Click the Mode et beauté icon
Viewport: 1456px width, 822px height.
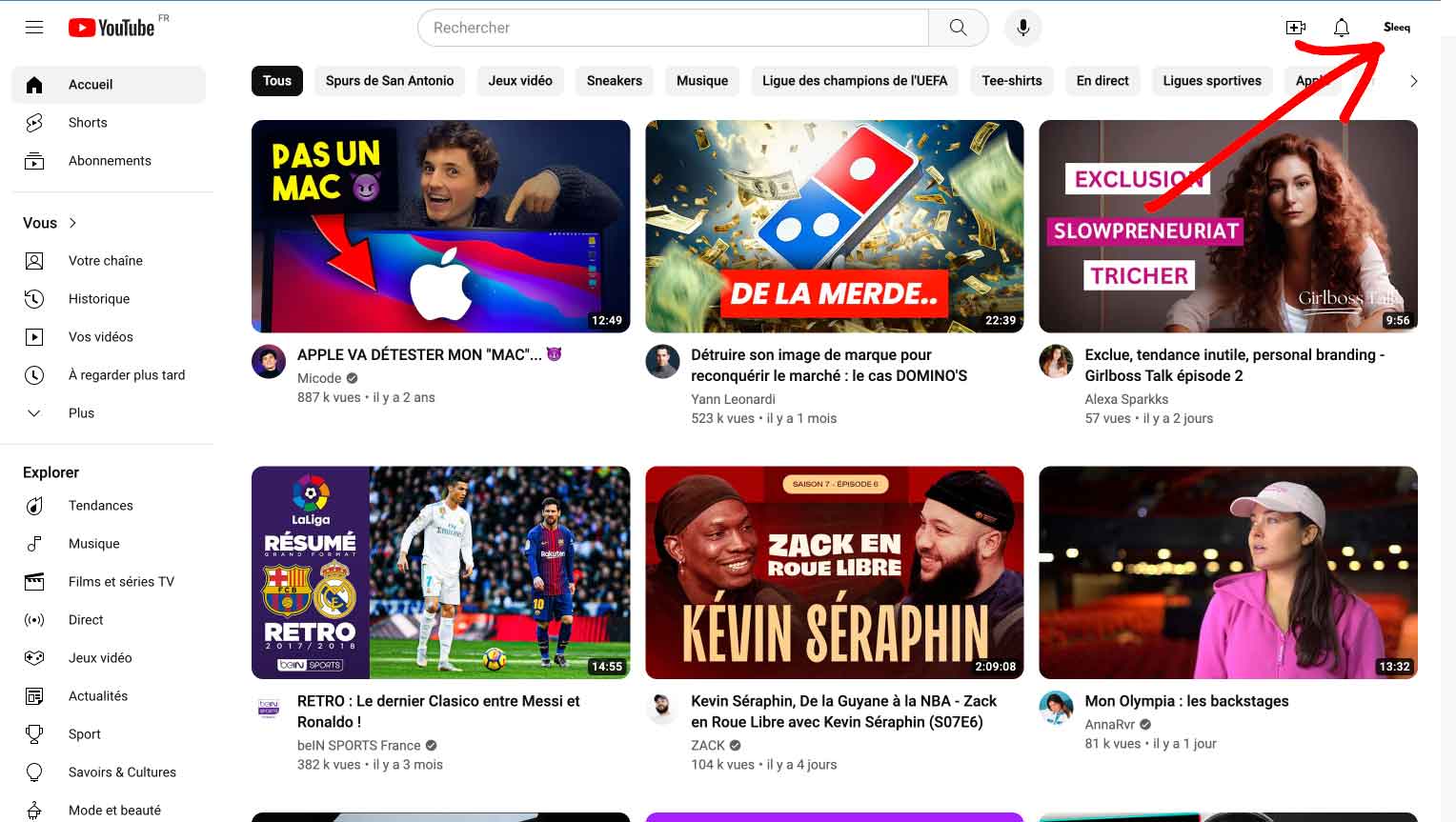pos(34,811)
